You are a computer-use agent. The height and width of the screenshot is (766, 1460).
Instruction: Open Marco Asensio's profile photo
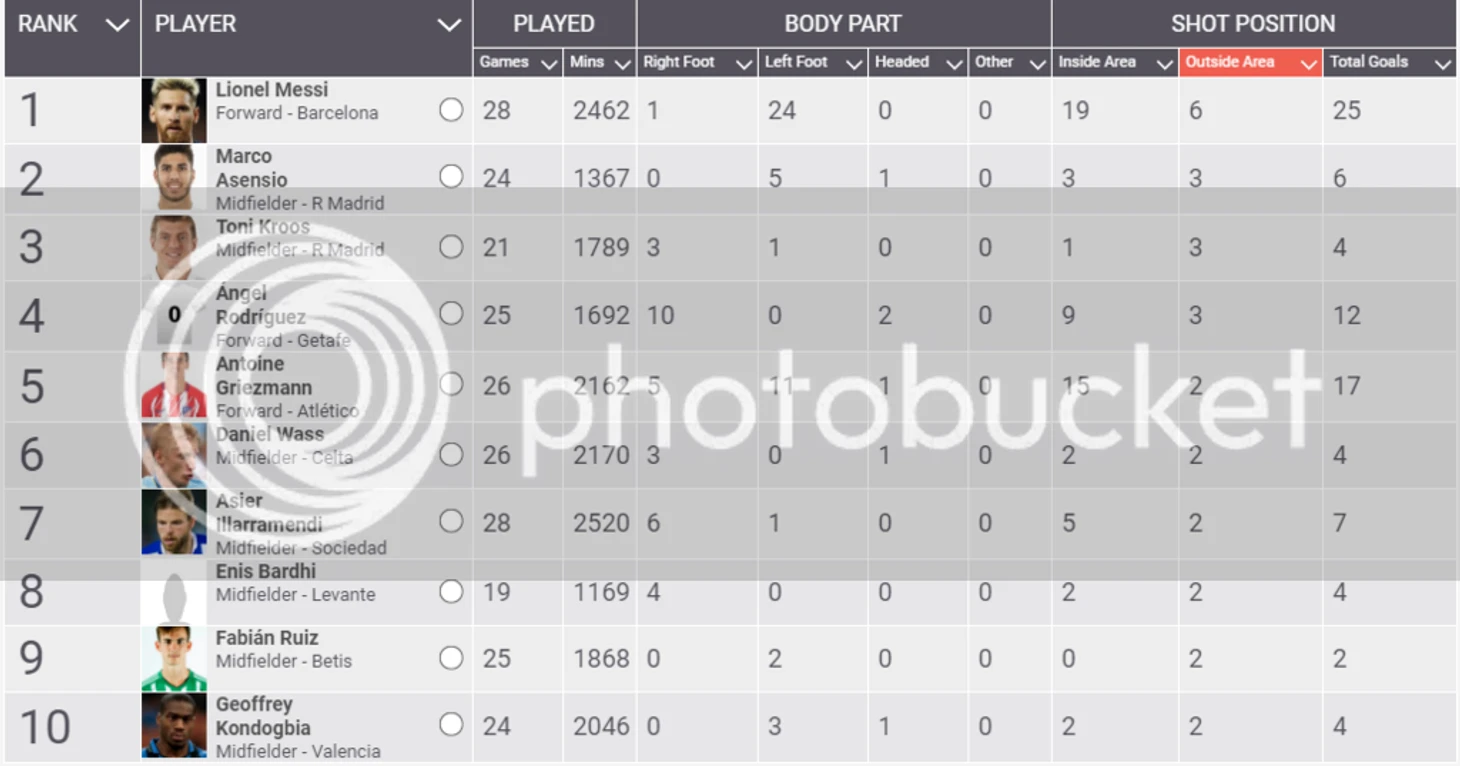pos(174,178)
